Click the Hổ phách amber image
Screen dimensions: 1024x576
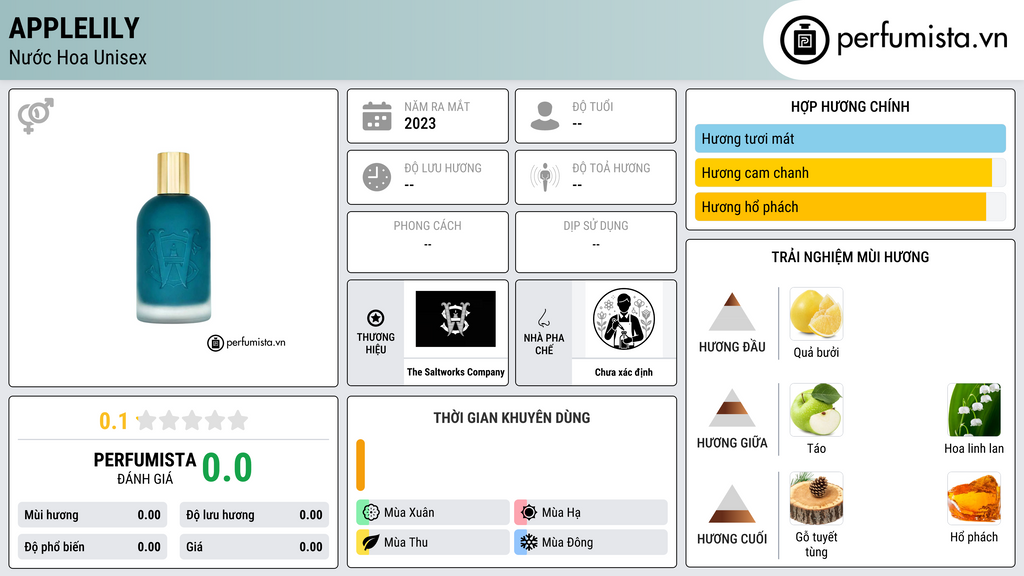pyautogui.click(x=974, y=498)
